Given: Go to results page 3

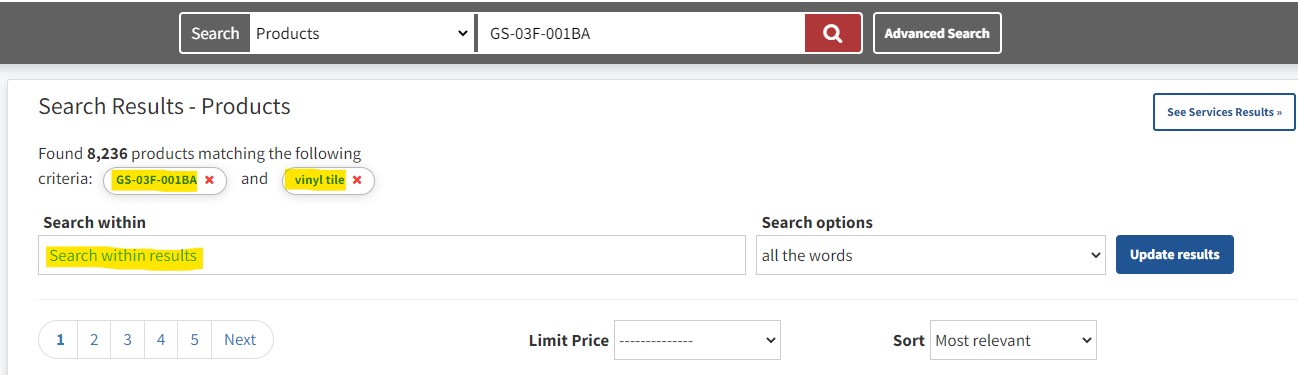Looking at the screenshot, I should point(128,340).
